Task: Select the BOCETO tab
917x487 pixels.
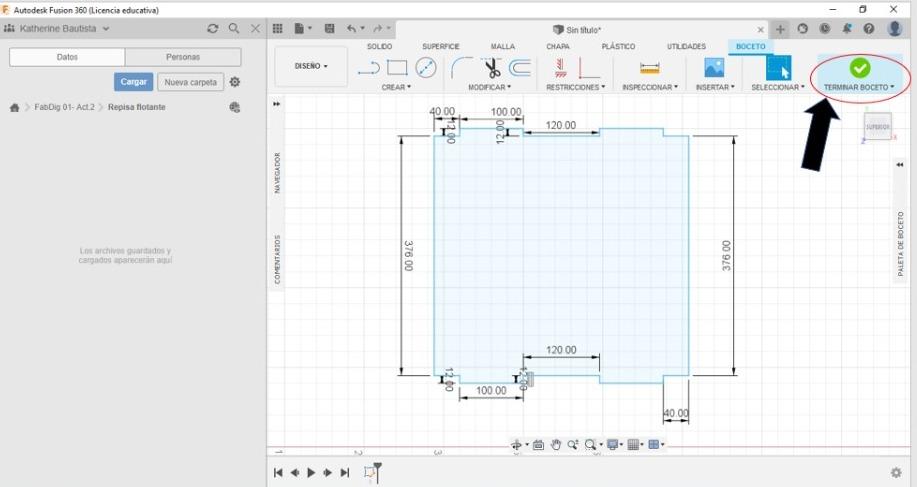Action: [750, 46]
